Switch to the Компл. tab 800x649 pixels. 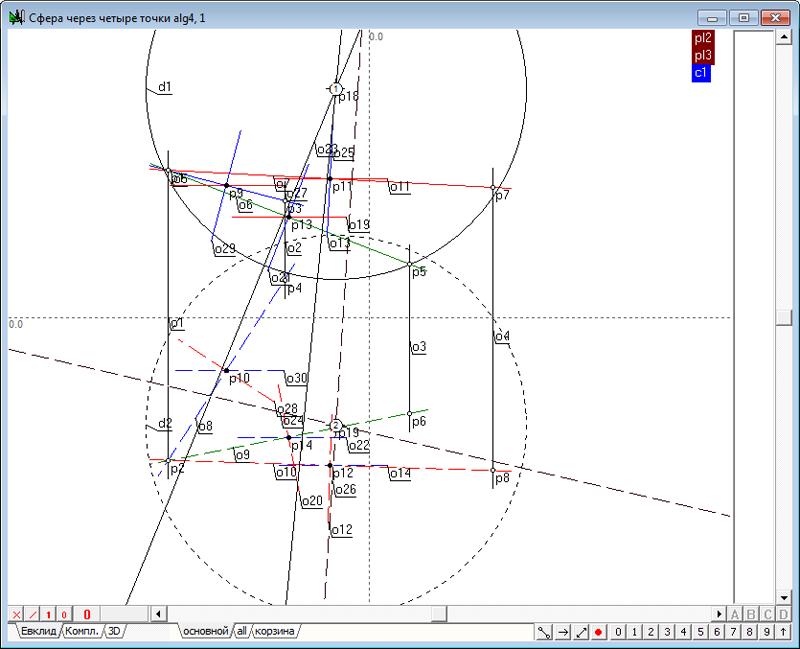[x=82, y=631]
